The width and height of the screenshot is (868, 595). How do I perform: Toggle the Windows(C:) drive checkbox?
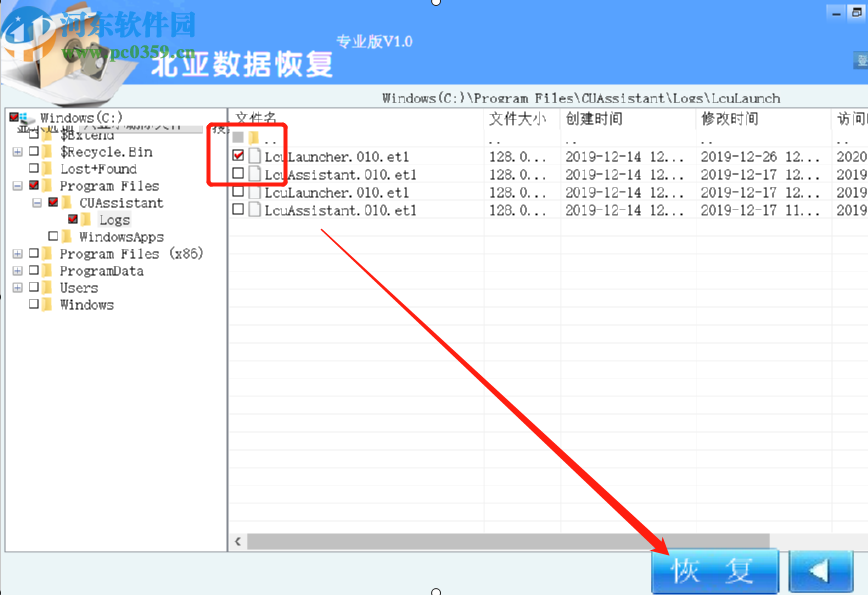pyautogui.click(x=14, y=117)
